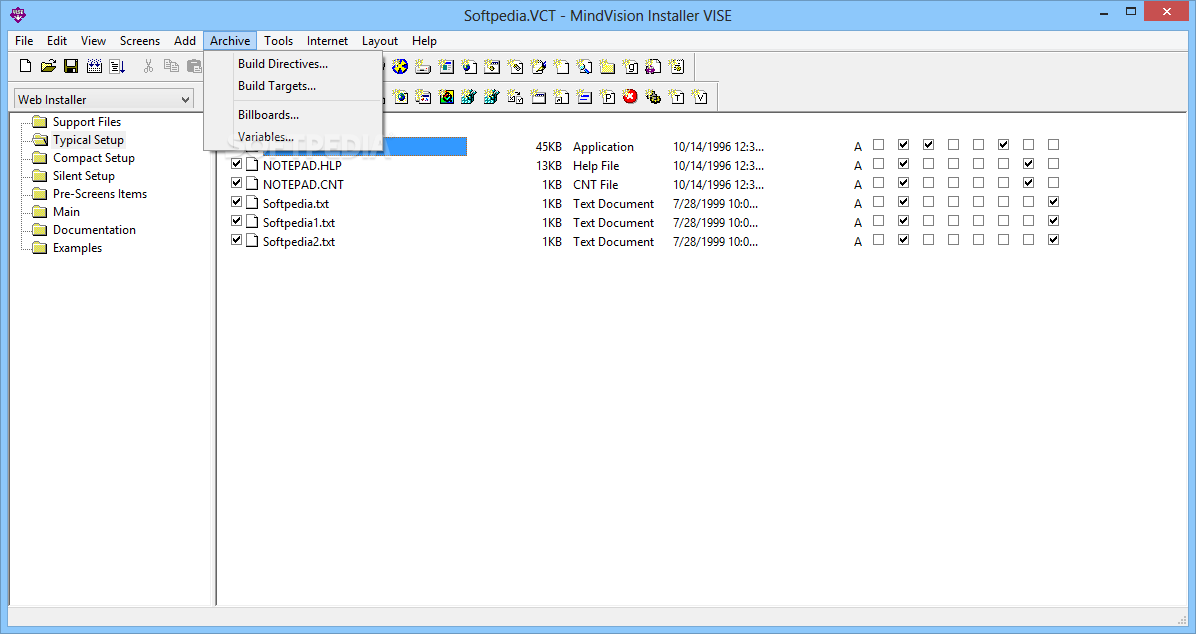The width and height of the screenshot is (1196, 634).
Task: Open the File menu
Action: coord(24,40)
